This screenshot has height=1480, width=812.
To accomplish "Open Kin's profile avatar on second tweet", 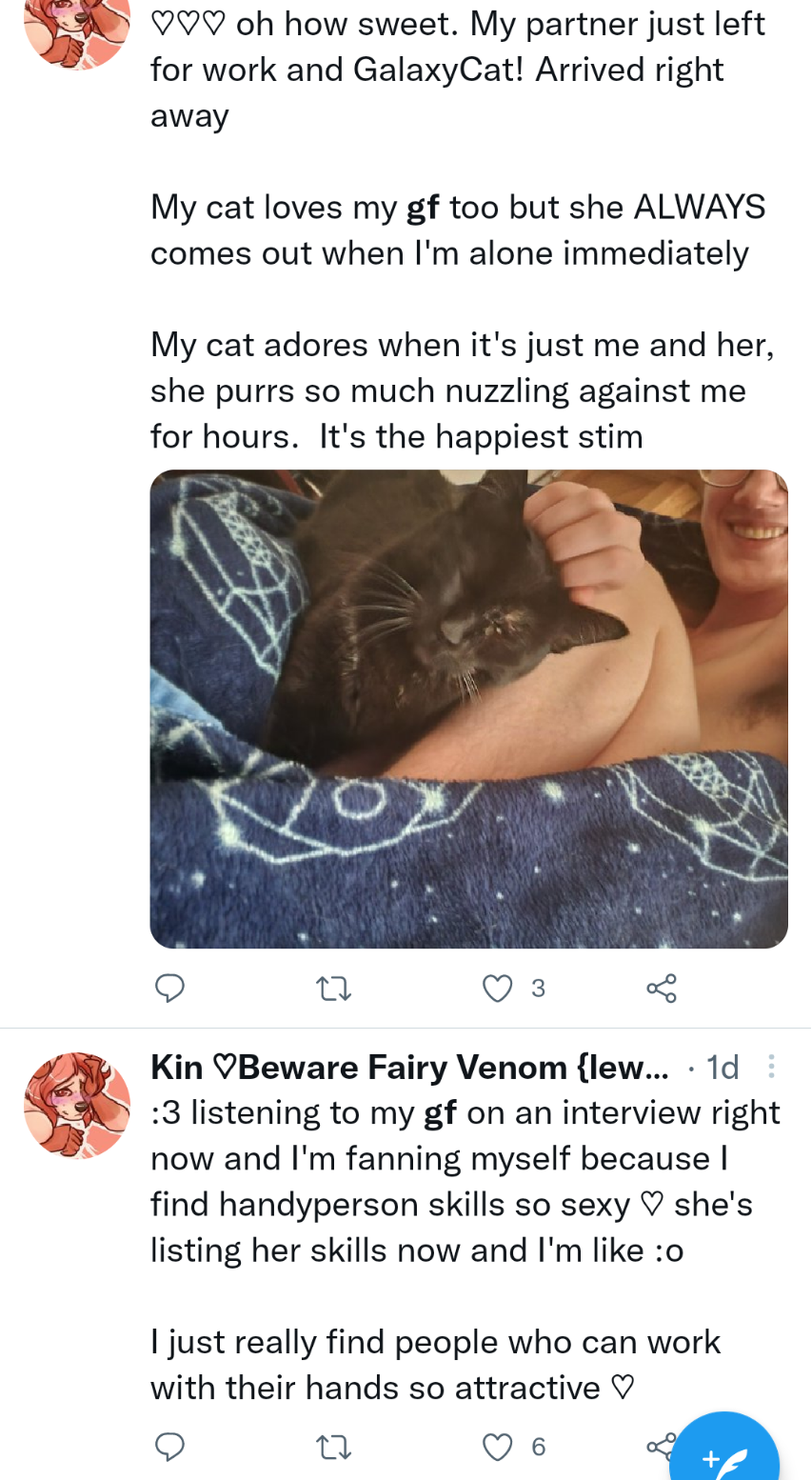I will (77, 1105).
